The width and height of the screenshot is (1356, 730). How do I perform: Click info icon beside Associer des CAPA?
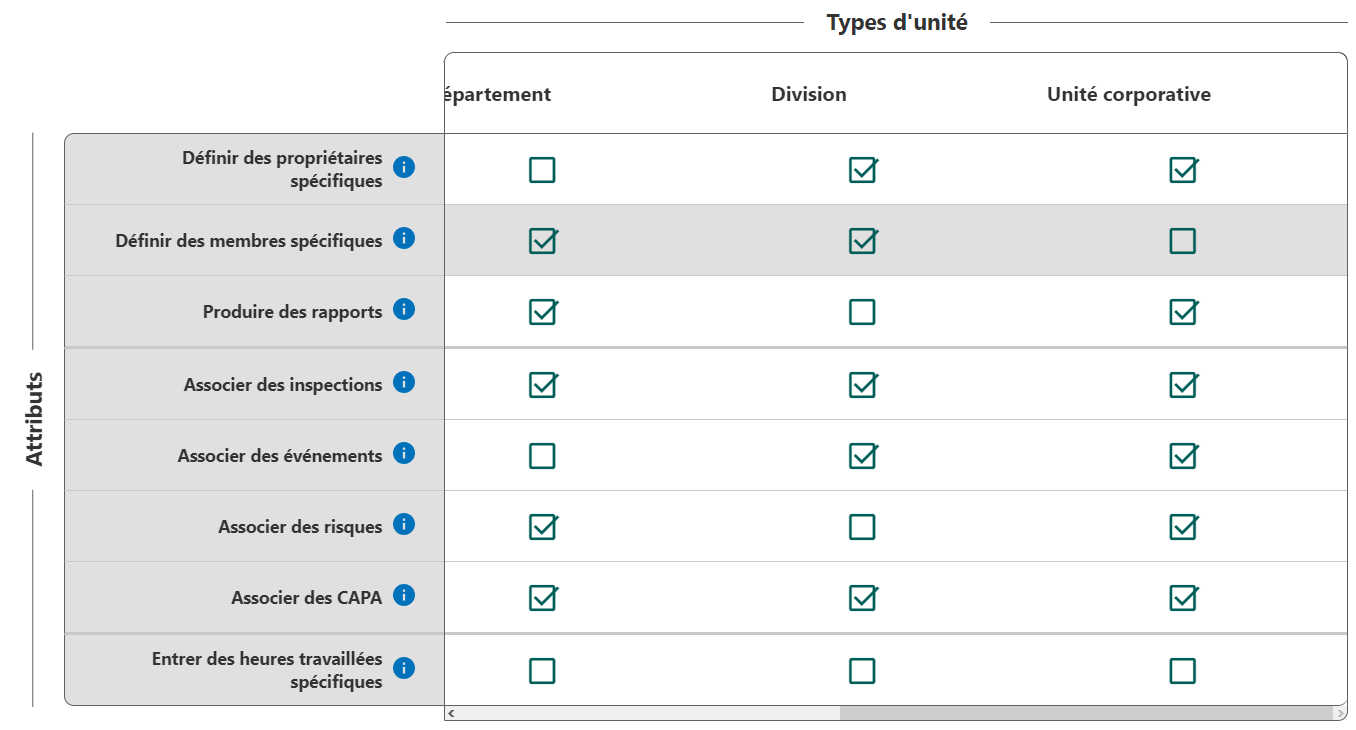[404, 595]
